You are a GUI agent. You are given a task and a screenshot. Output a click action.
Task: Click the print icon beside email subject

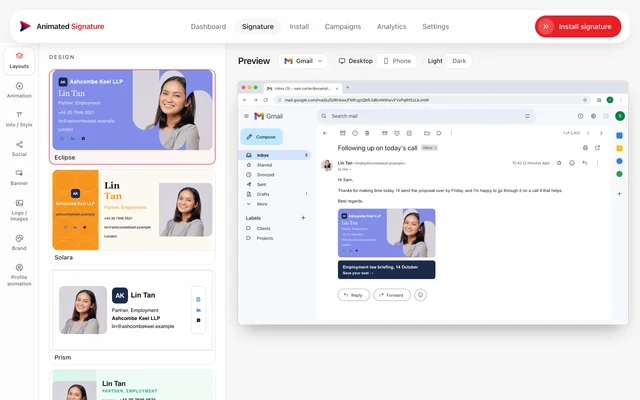point(585,148)
